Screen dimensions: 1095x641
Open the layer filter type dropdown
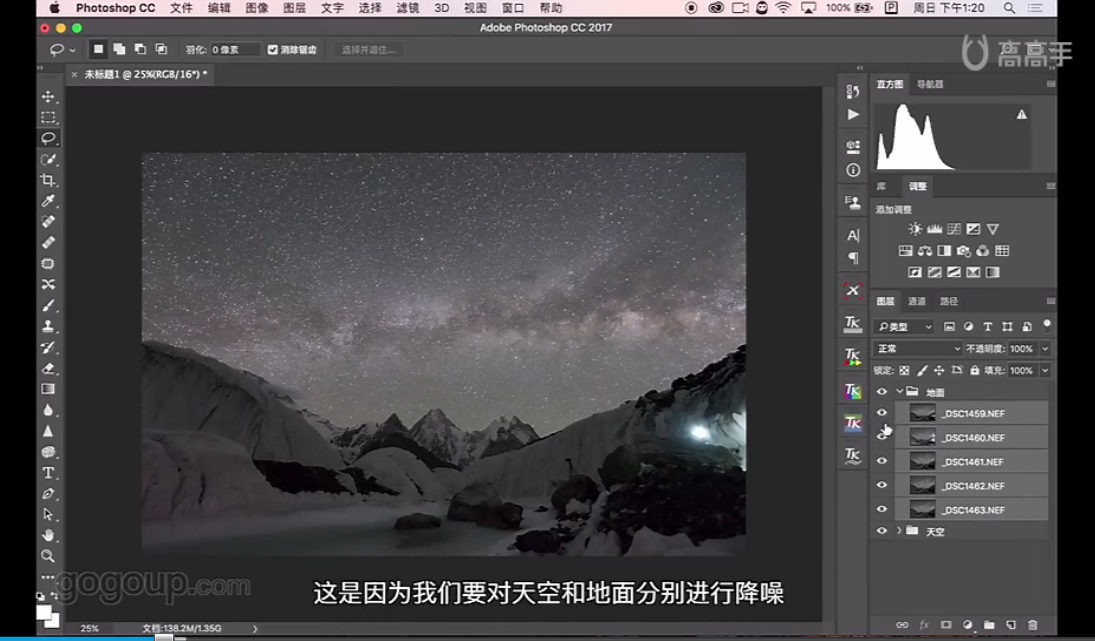904,326
